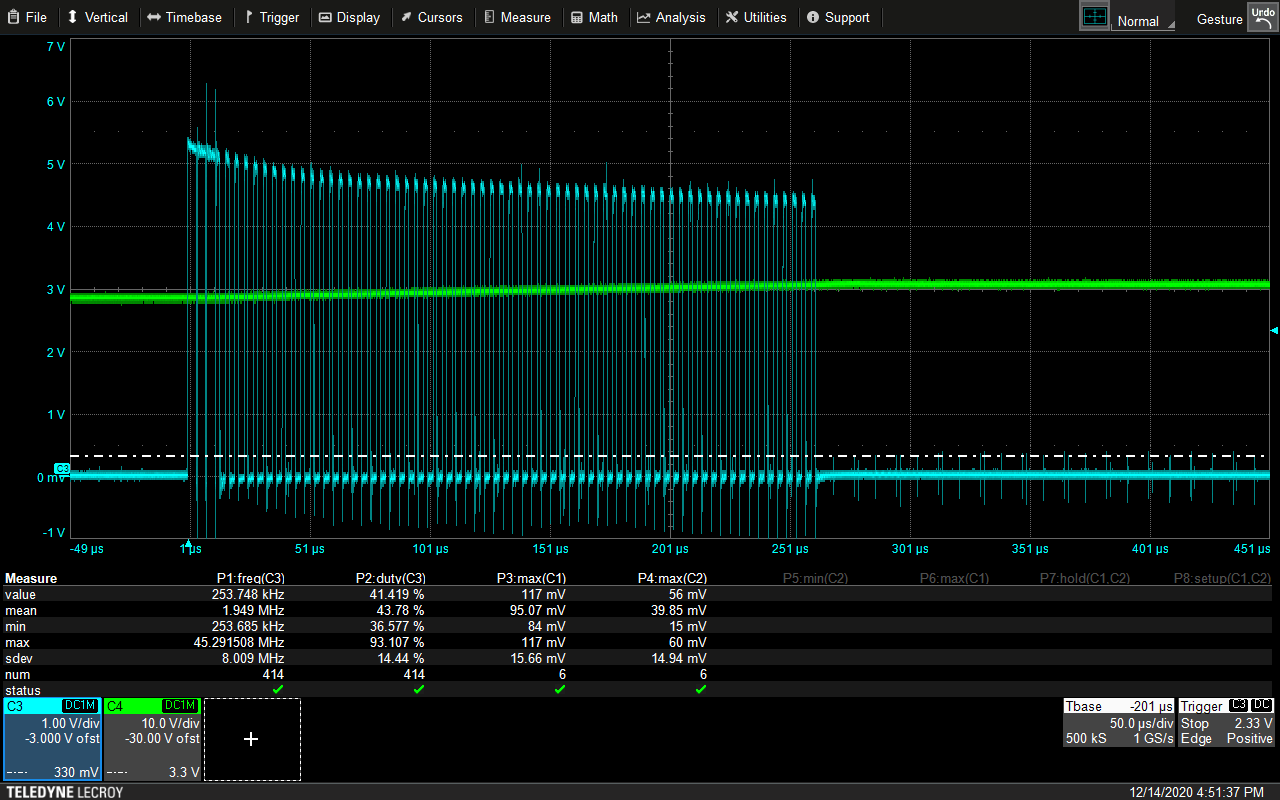This screenshot has height=800, width=1280.
Task: Open the Timebase menu
Action: click(x=184, y=17)
